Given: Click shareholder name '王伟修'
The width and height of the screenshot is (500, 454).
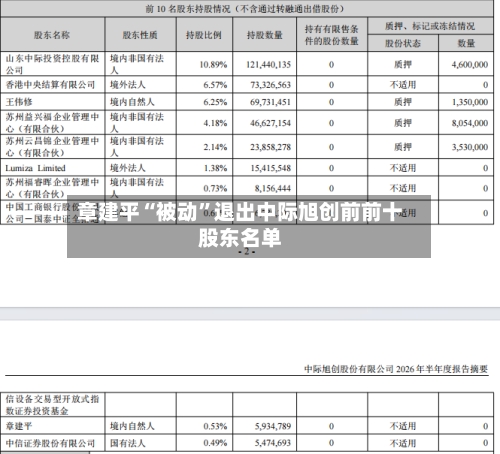Looking at the screenshot, I should click(x=19, y=102).
